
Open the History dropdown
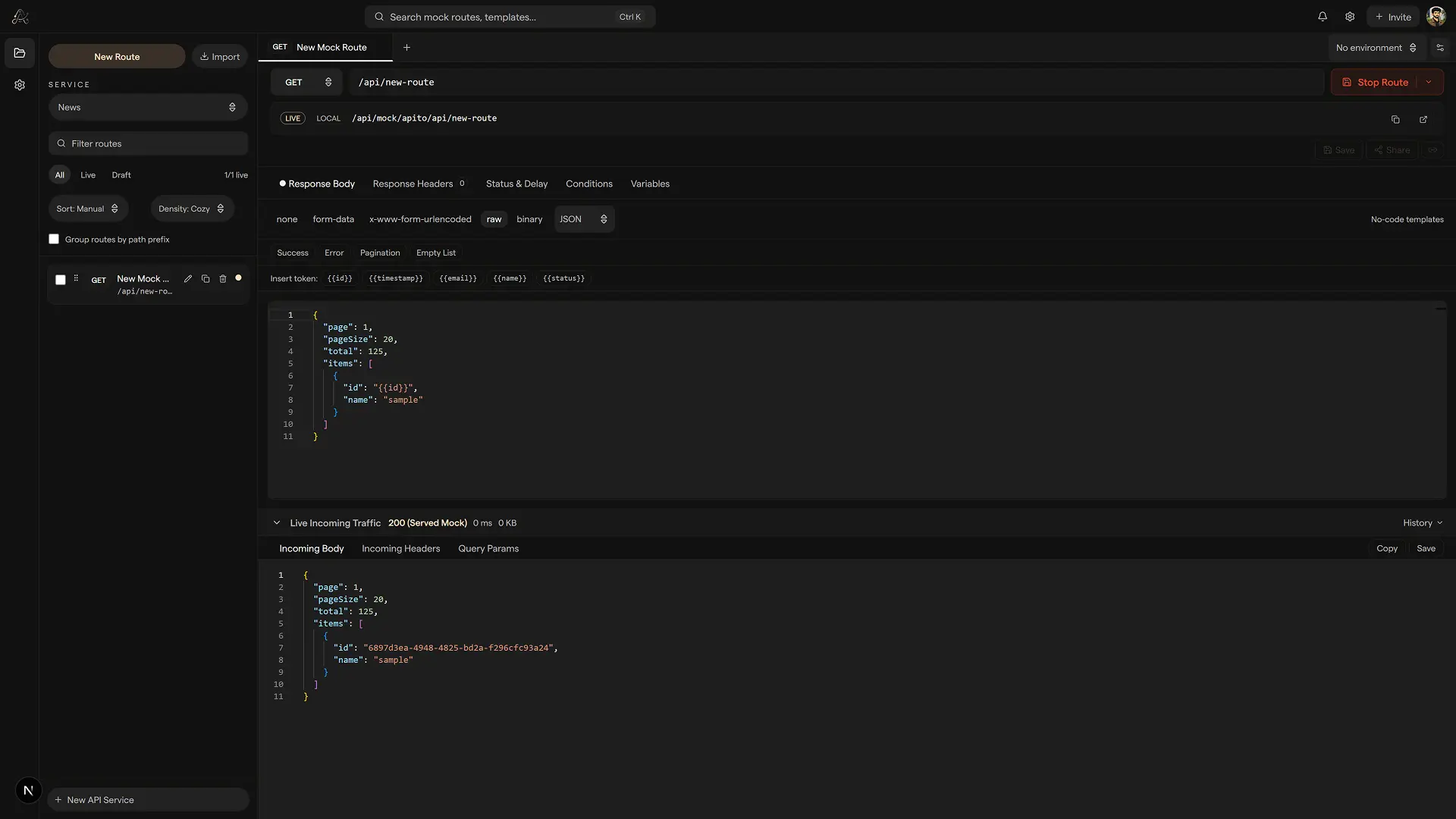pyautogui.click(x=1423, y=522)
